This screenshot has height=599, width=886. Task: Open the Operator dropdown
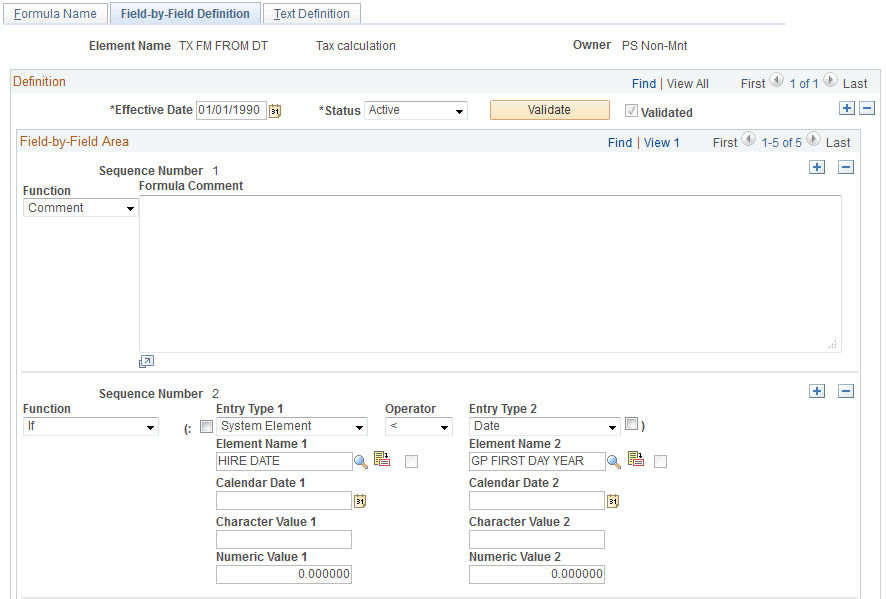[419, 426]
